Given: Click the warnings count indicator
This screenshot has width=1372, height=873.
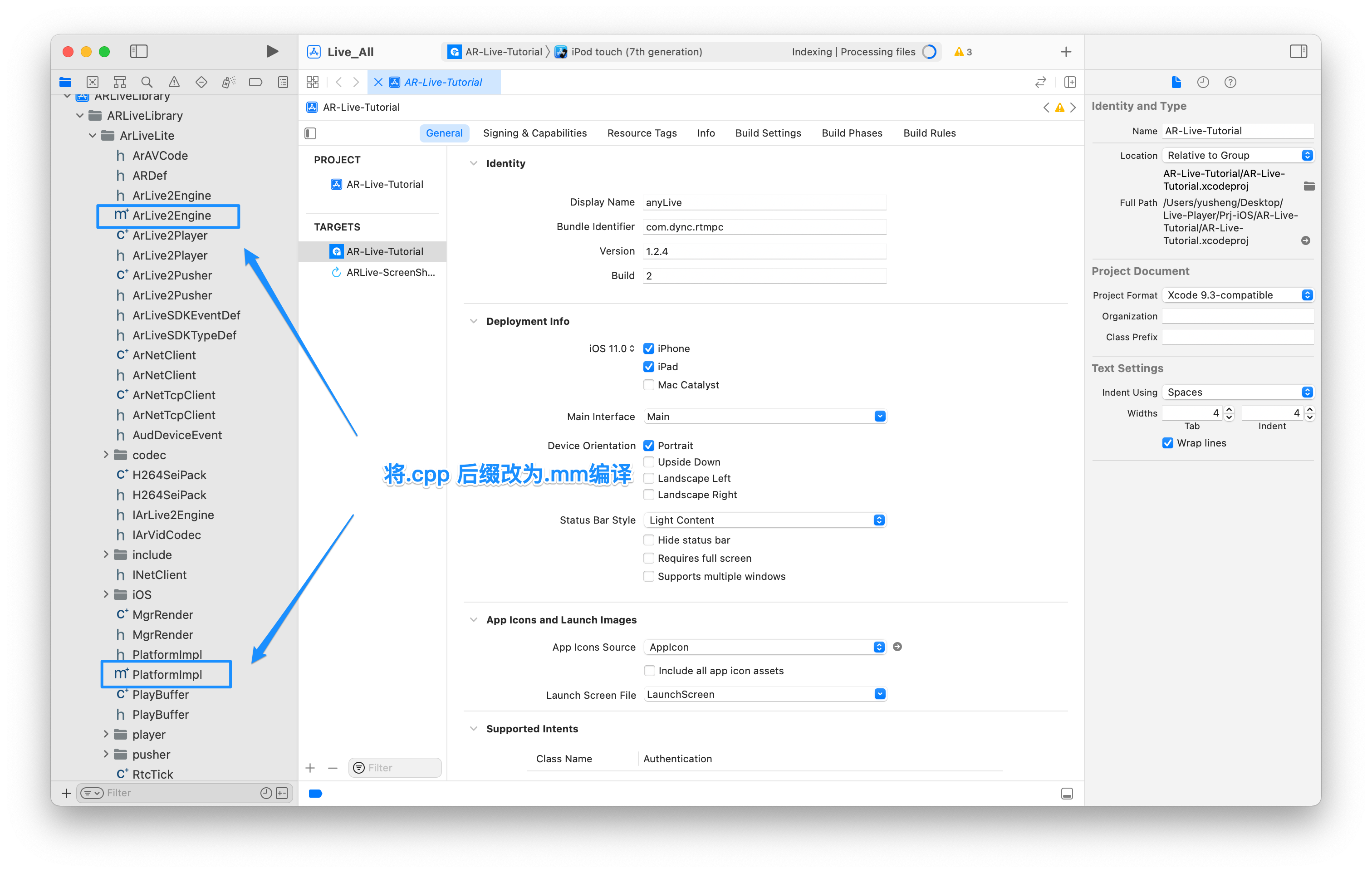Looking at the screenshot, I should point(963,52).
